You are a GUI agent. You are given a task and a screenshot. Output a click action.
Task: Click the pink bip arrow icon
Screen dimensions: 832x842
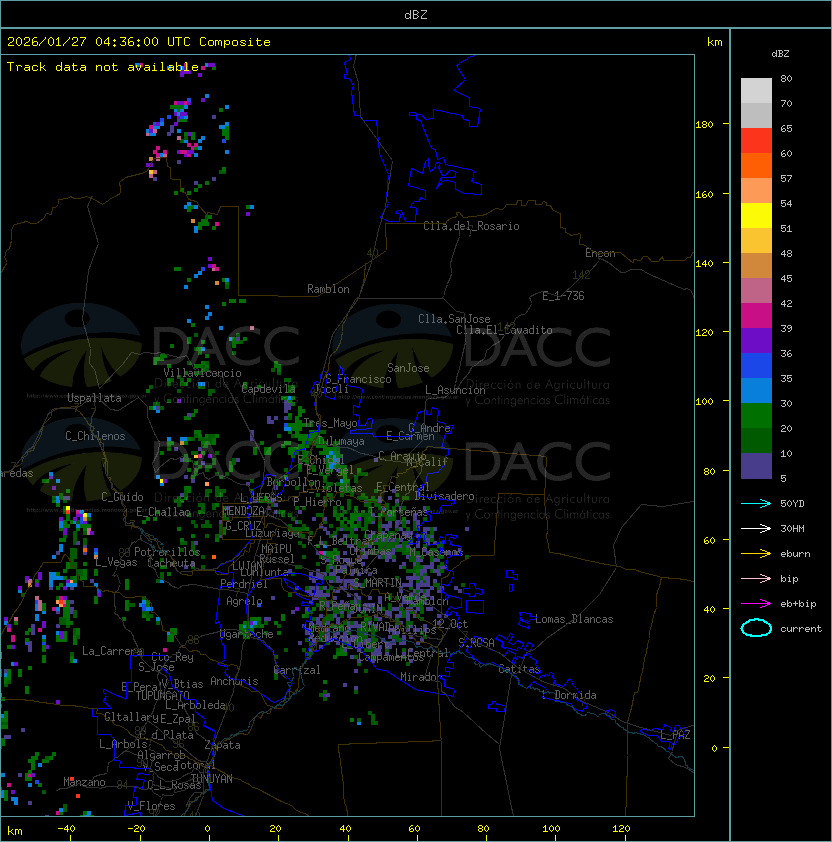(756, 578)
